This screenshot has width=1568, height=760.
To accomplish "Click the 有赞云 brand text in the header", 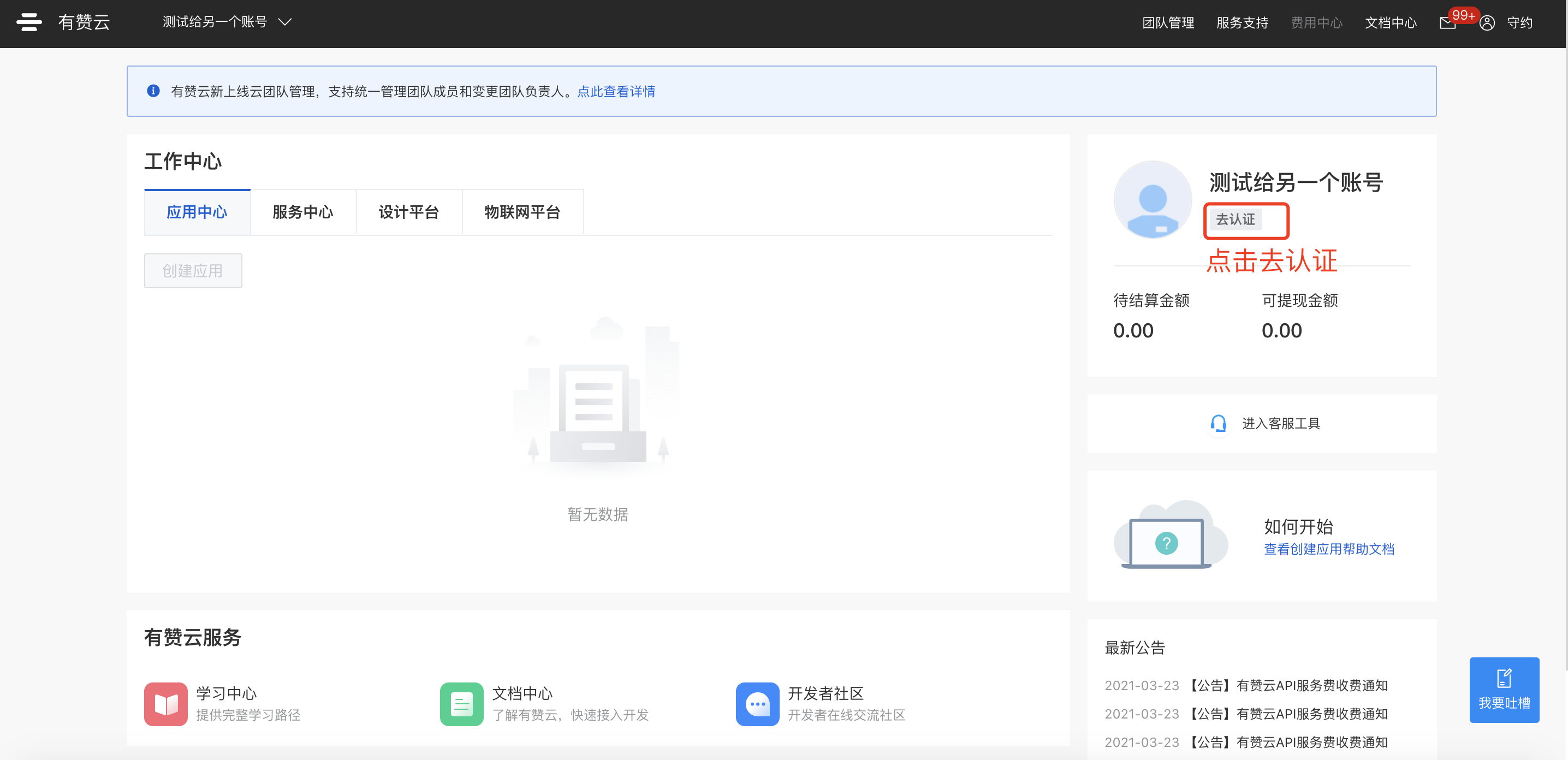I will [84, 22].
